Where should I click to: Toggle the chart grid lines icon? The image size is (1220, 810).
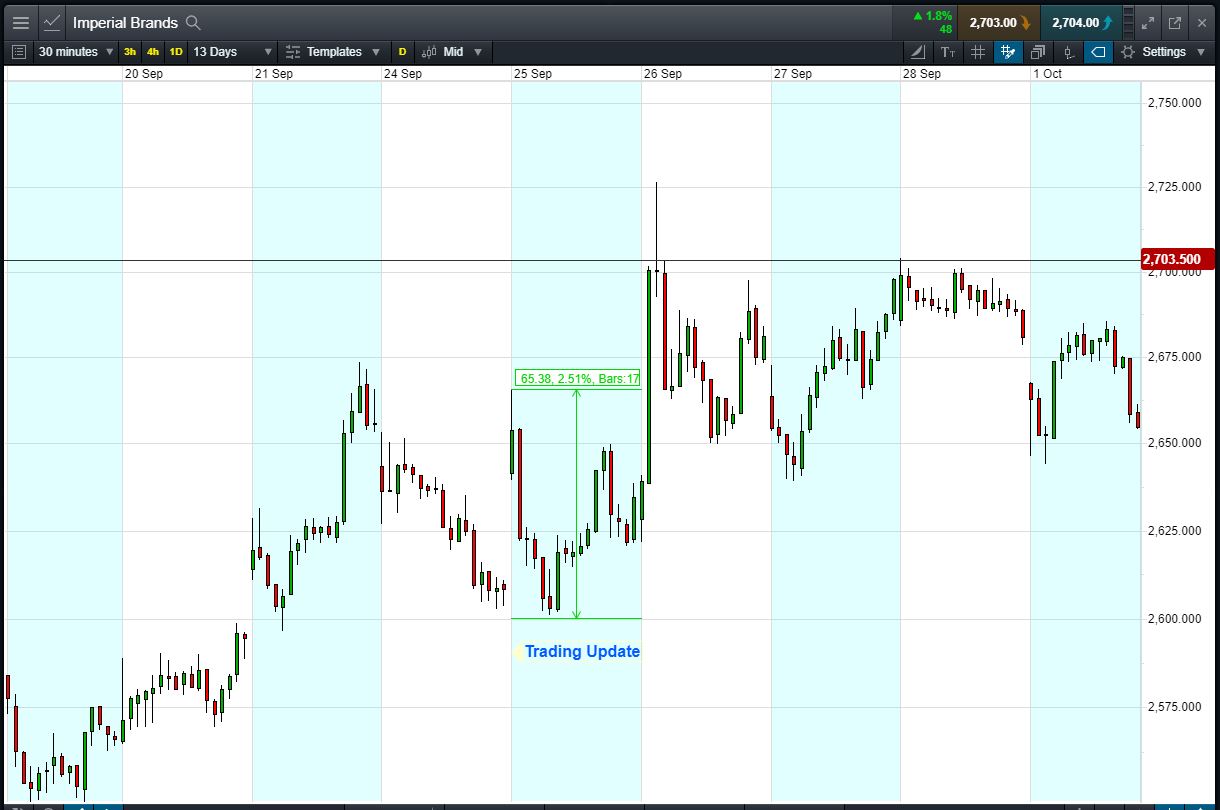click(x=978, y=52)
